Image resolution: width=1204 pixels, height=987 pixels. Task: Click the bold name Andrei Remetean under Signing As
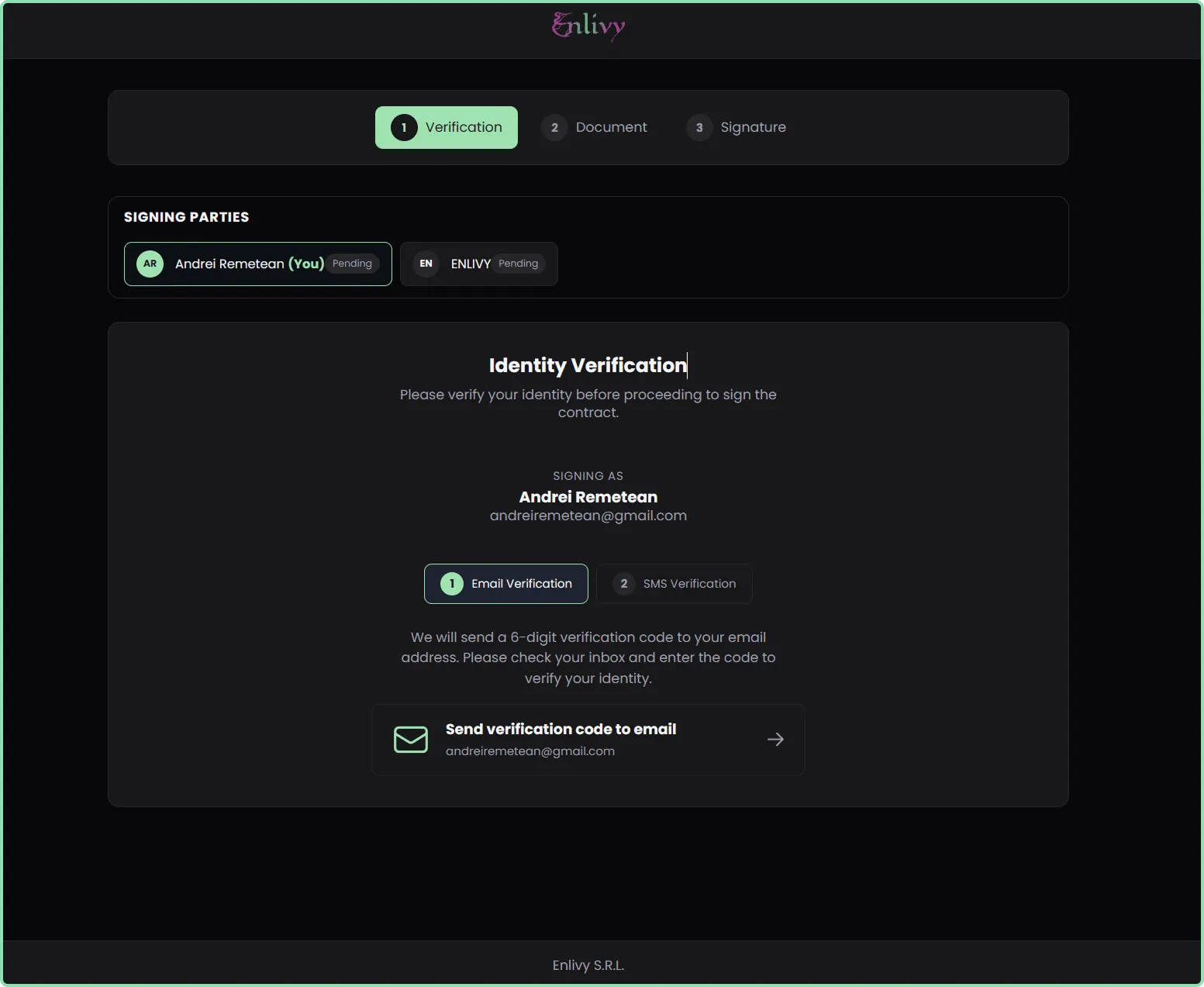point(588,497)
